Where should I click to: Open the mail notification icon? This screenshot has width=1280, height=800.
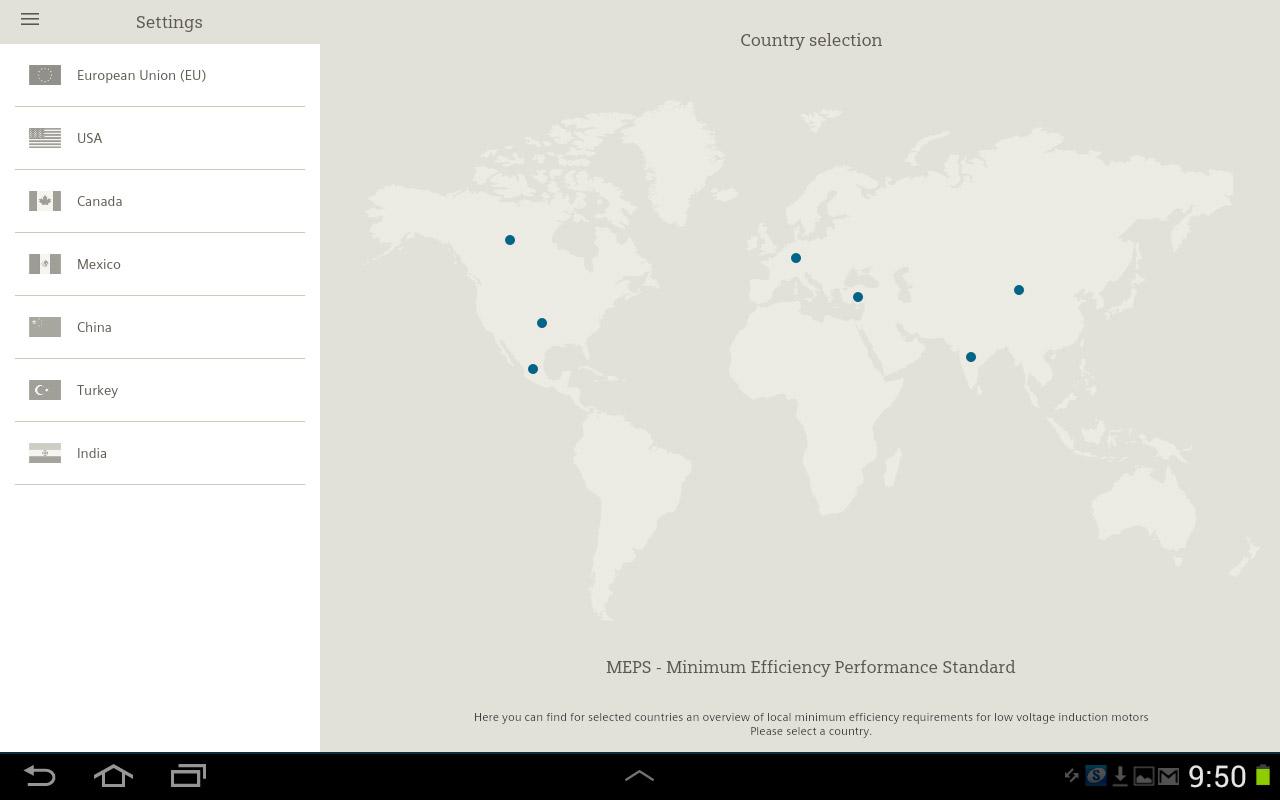(1168, 776)
